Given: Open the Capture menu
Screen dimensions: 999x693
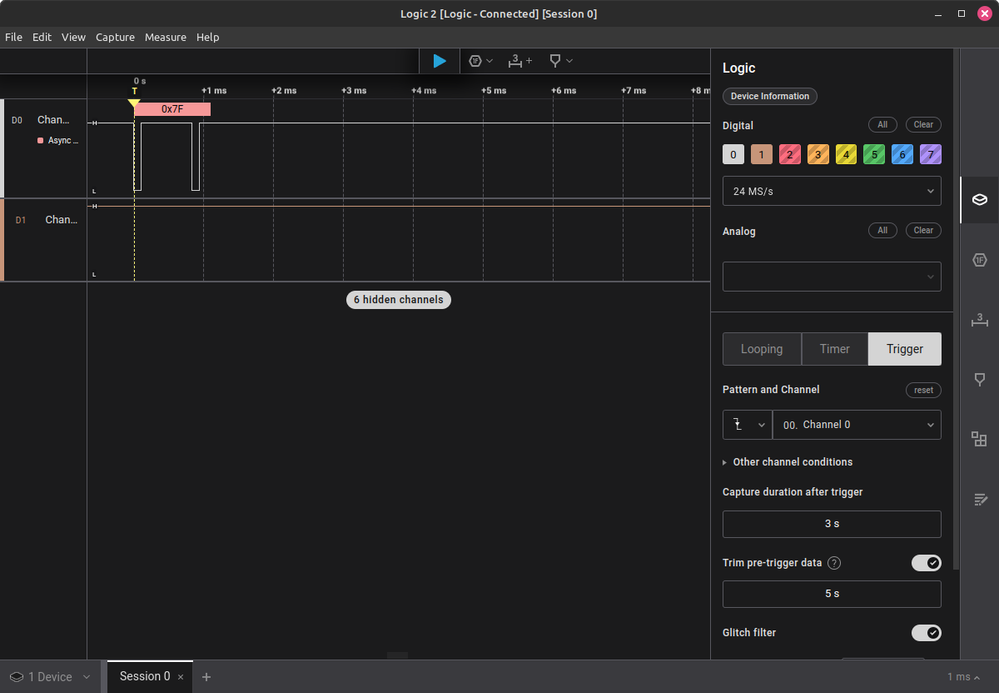Looking at the screenshot, I should coord(115,37).
